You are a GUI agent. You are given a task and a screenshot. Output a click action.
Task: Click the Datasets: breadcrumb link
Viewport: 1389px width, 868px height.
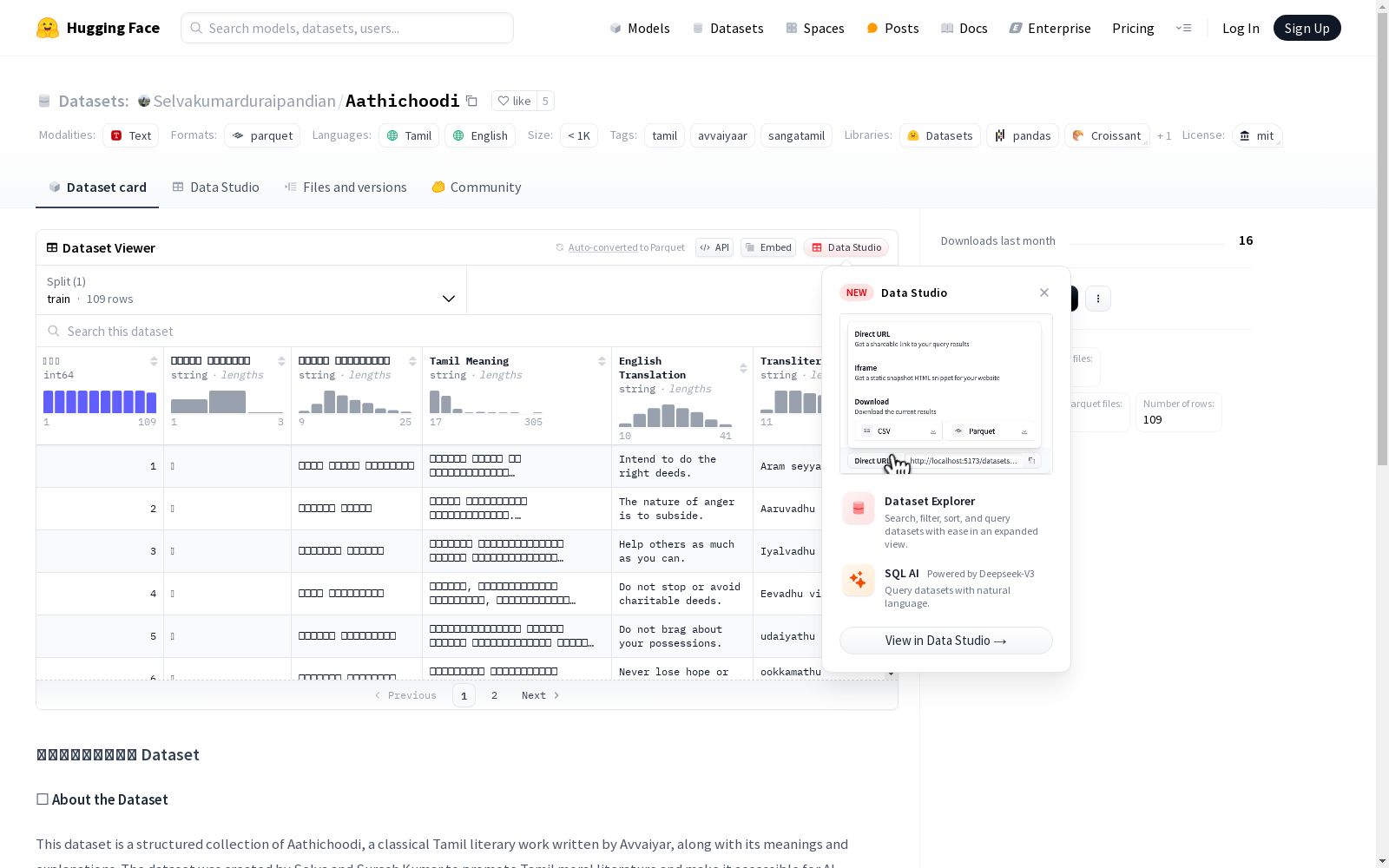[x=93, y=101]
